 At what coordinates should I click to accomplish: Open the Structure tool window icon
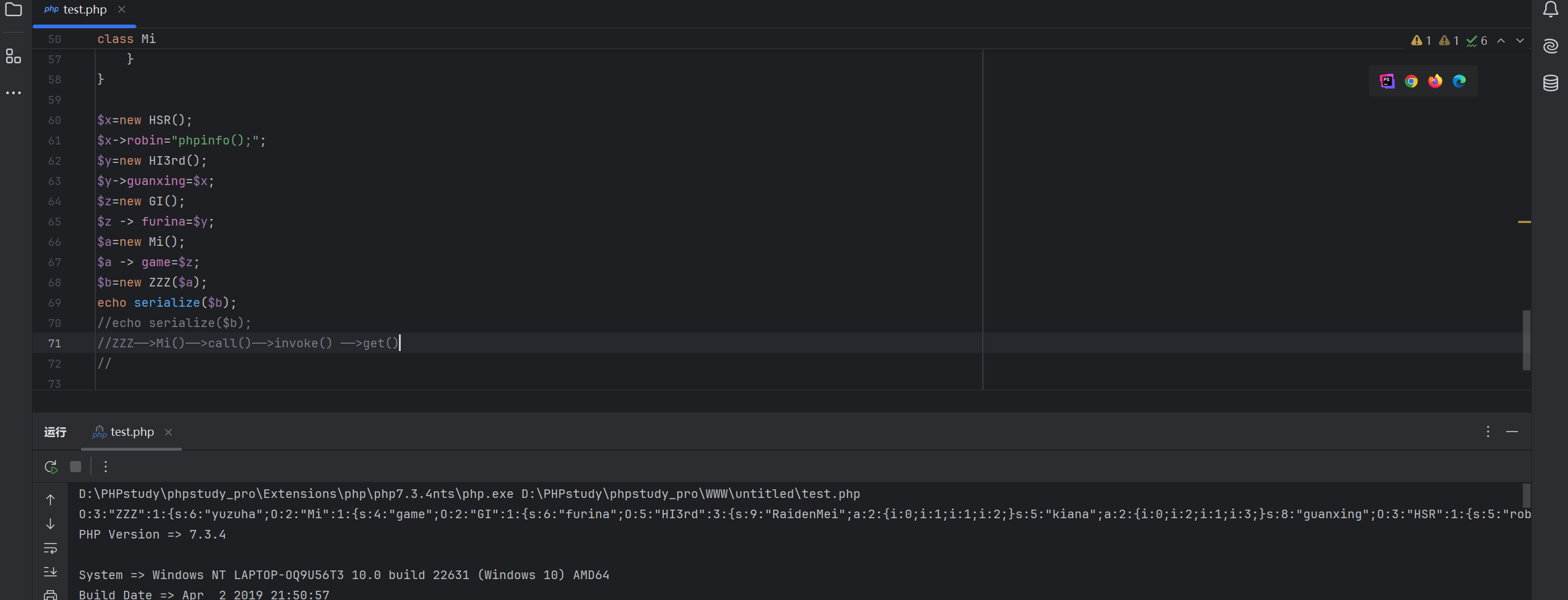coord(14,57)
